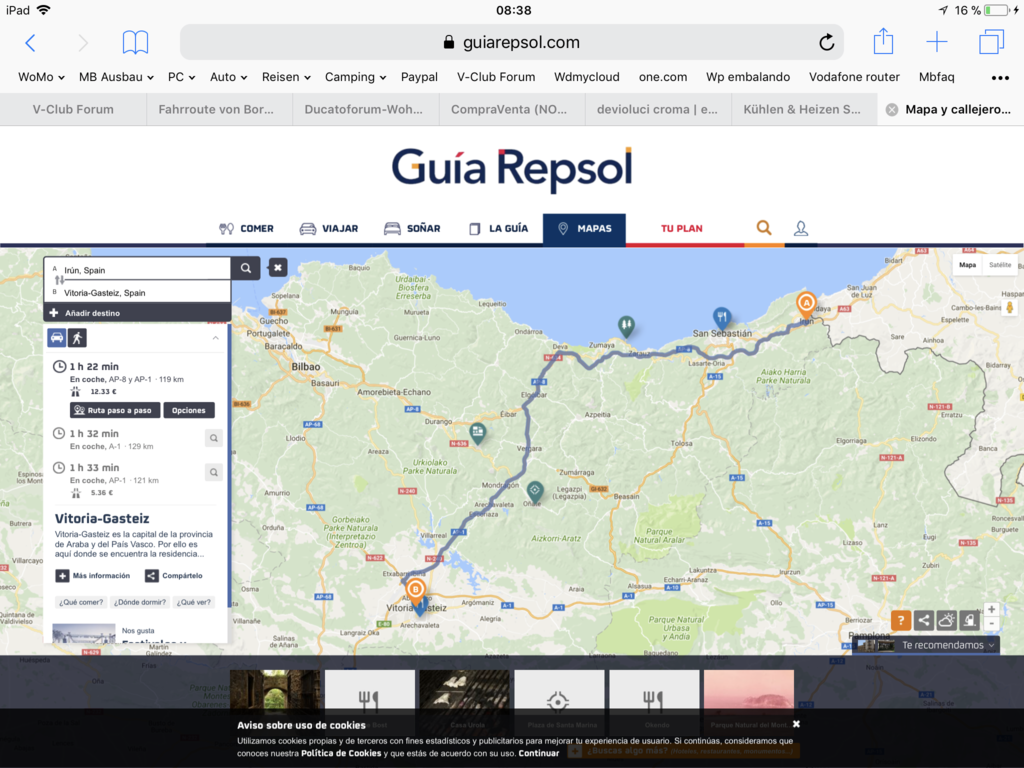Image resolution: width=1024 pixels, height=768 pixels.
Task: Open the favorites bar overflow dots
Action: click(1000, 78)
